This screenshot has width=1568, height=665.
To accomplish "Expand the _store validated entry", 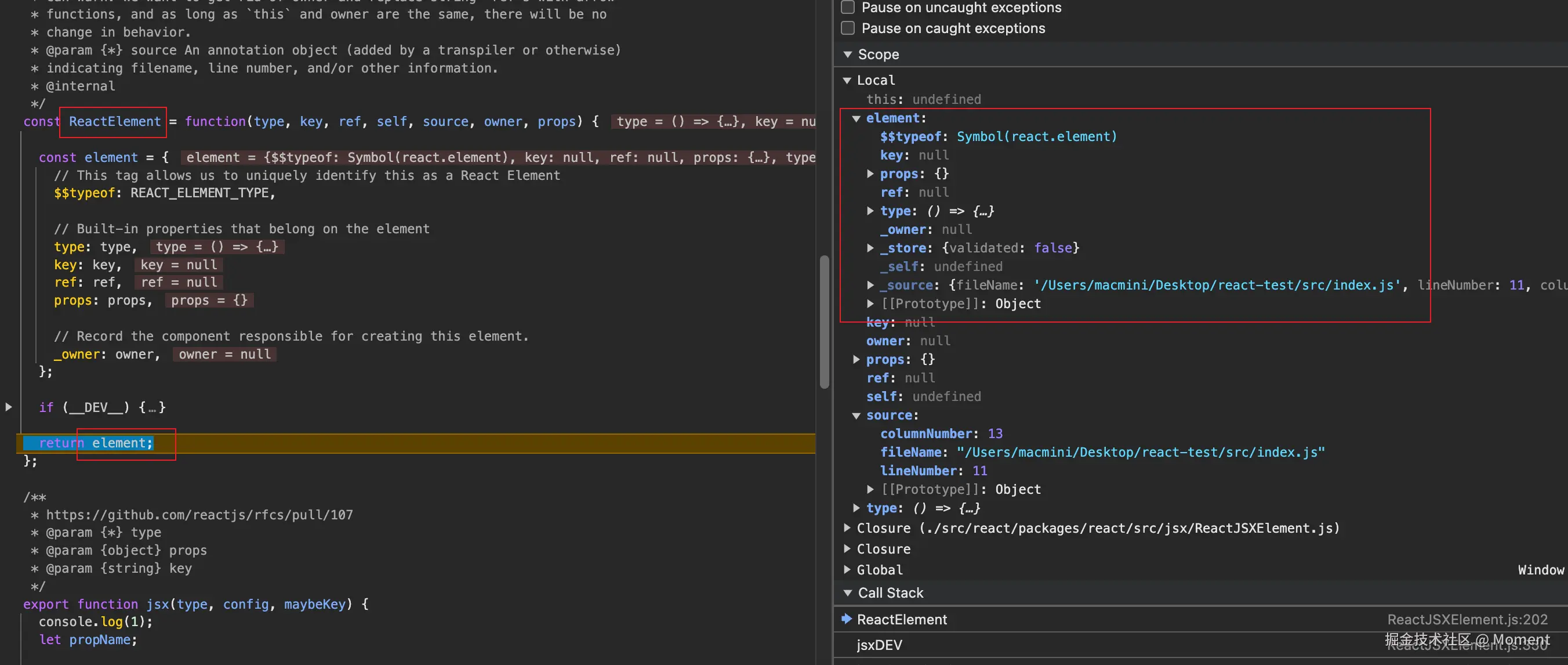I will click(870, 248).
